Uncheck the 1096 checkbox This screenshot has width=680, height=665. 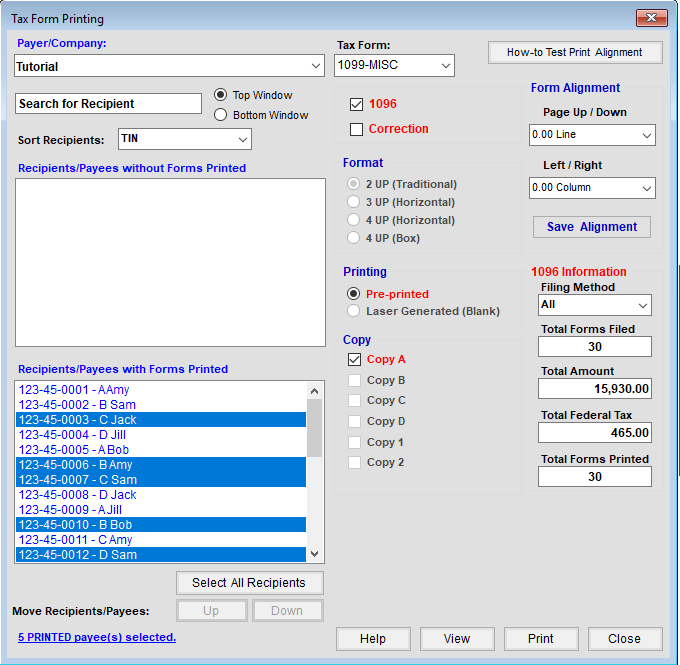(x=356, y=104)
